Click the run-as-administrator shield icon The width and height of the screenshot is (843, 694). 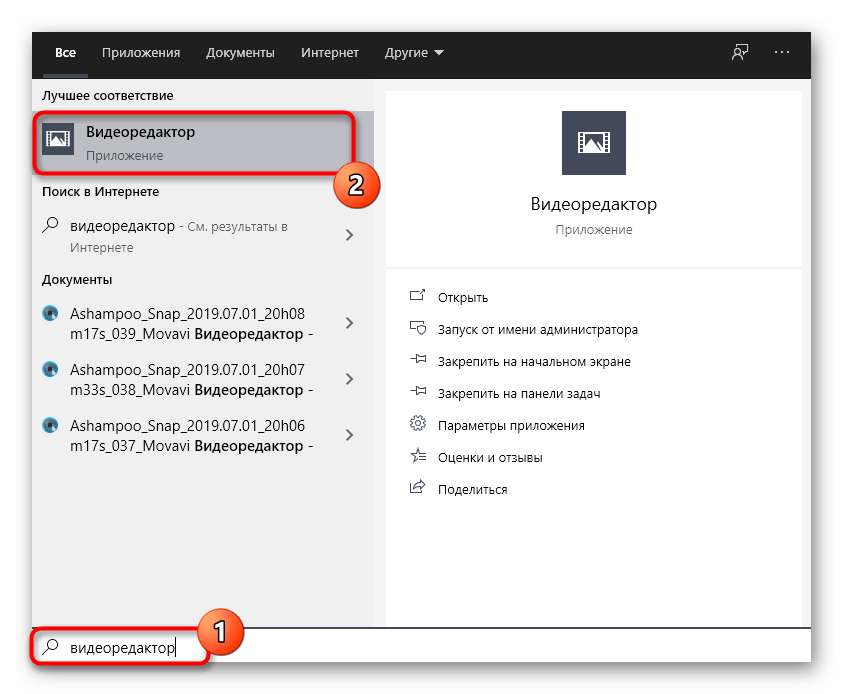[x=418, y=329]
